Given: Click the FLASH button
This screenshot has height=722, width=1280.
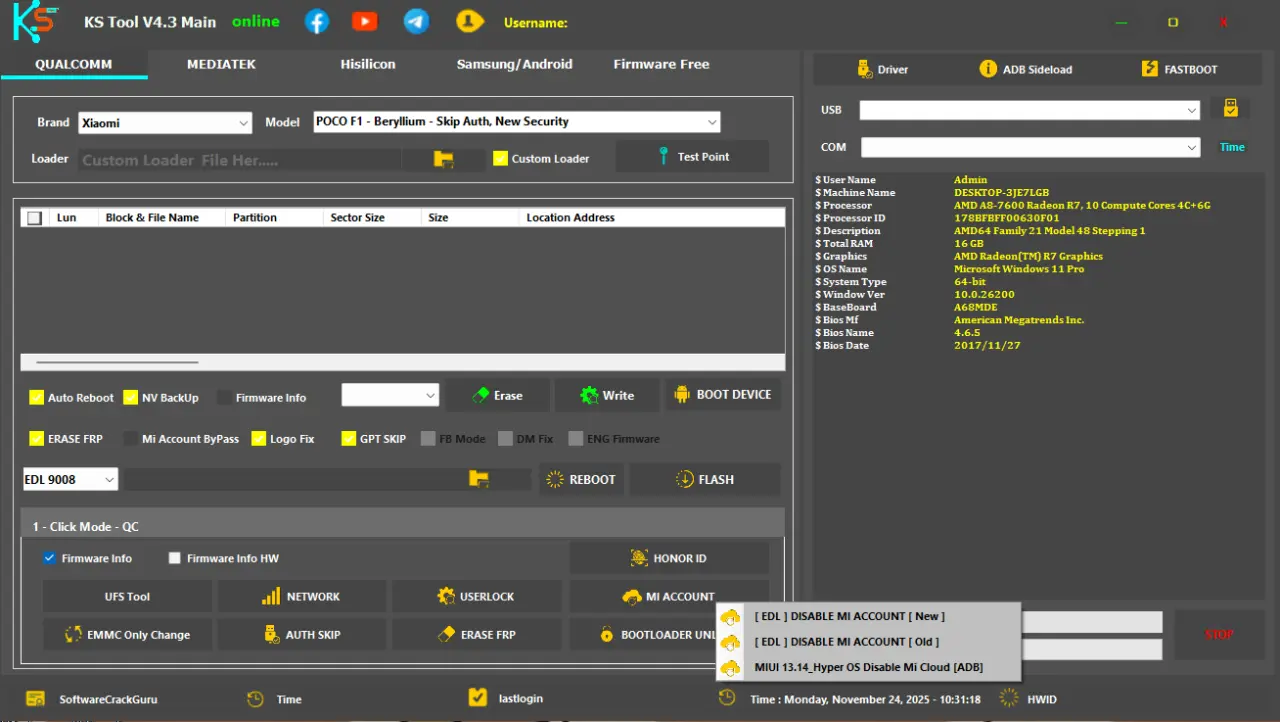Looking at the screenshot, I should click(705, 479).
